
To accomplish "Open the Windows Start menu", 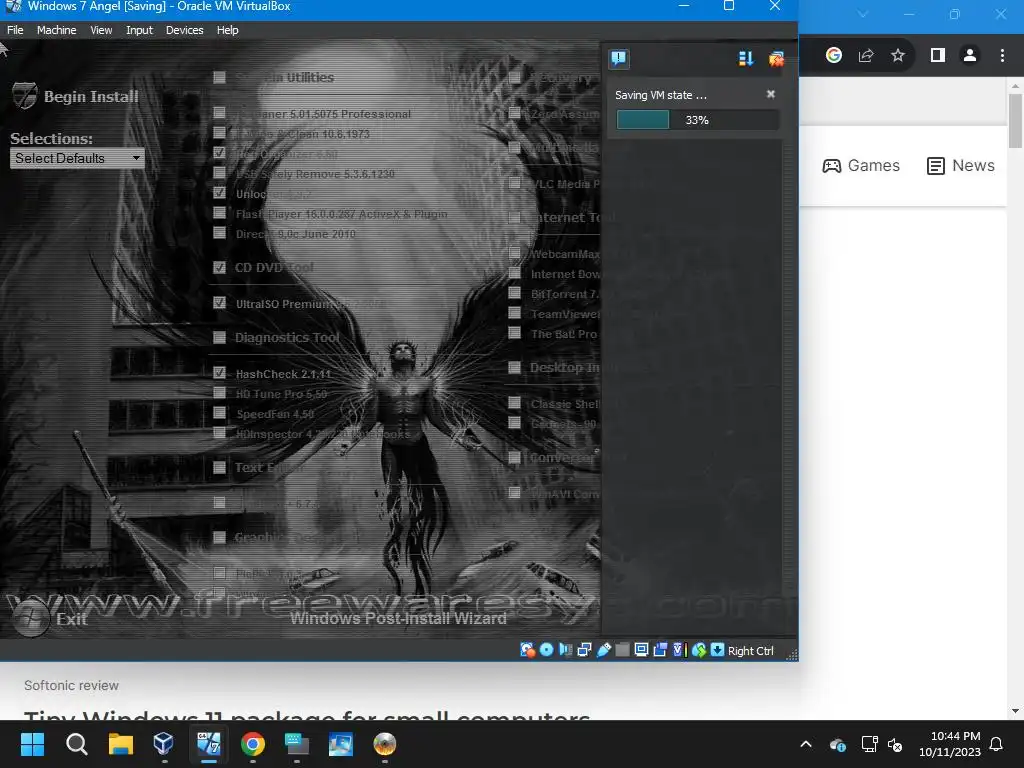I will (x=32, y=744).
